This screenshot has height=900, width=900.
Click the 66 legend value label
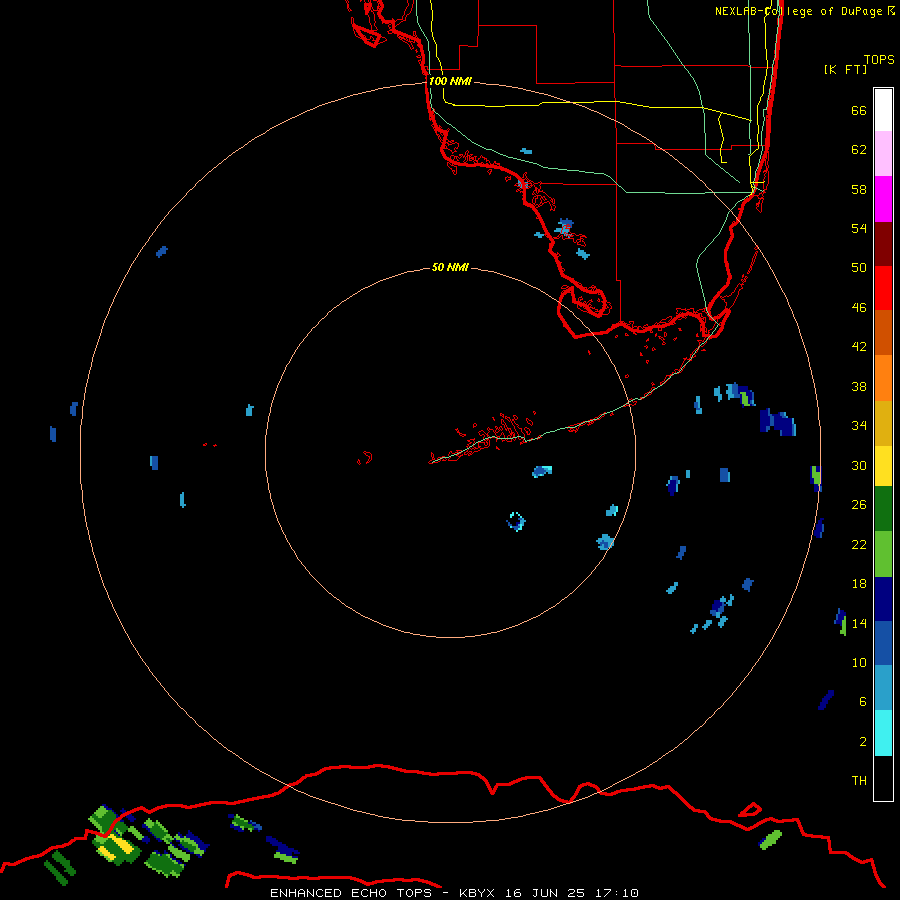click(859, 110)
